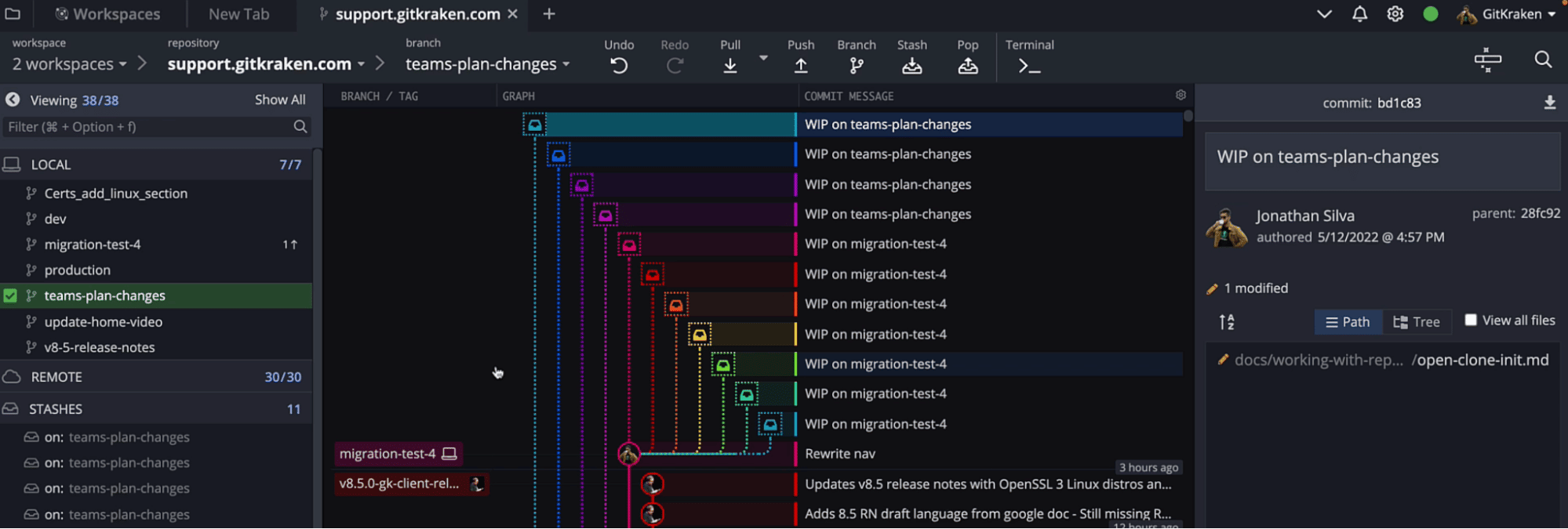Toggle the teams-plan-changes checked-out checkbox
1568x529 pixels.
pyautogui.click(x=10, y=295)
